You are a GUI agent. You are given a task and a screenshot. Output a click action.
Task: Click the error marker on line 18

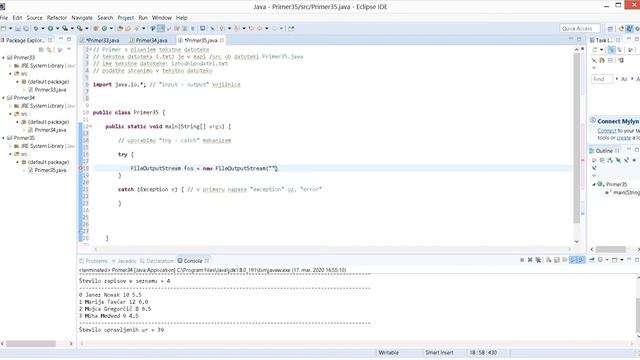click(x=81, y=168)
